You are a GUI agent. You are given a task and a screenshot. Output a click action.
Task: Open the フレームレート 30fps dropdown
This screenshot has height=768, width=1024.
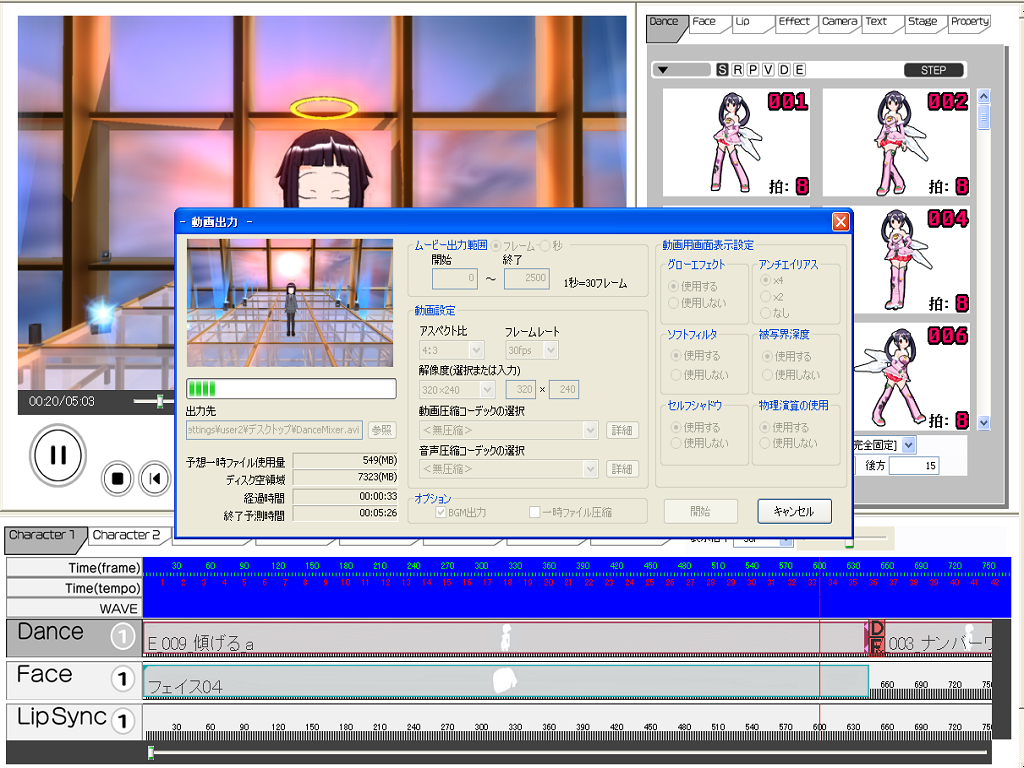(531, 350)
